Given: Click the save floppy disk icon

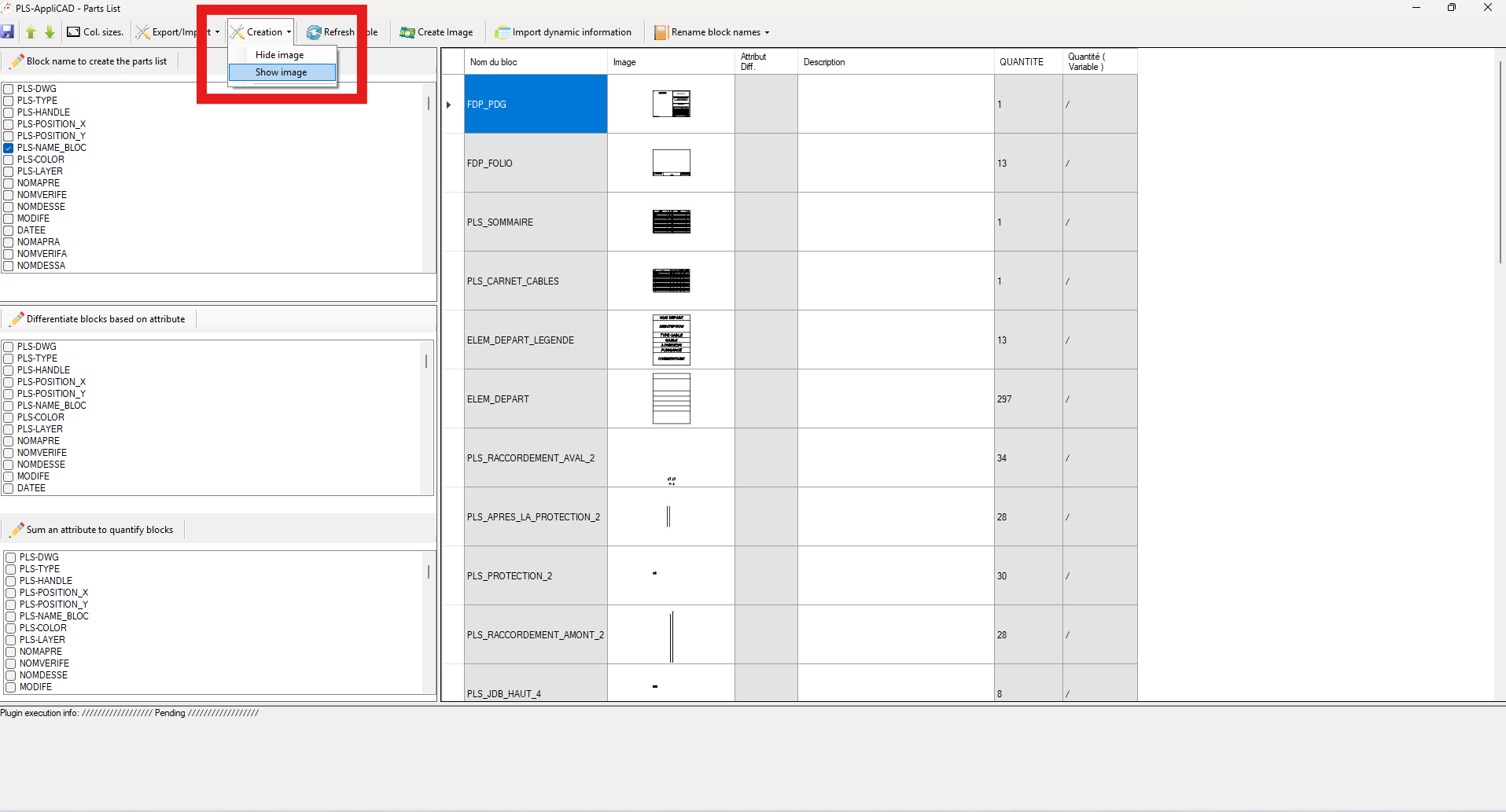Looking at the screenshot, I should click(x=8, y=32).
